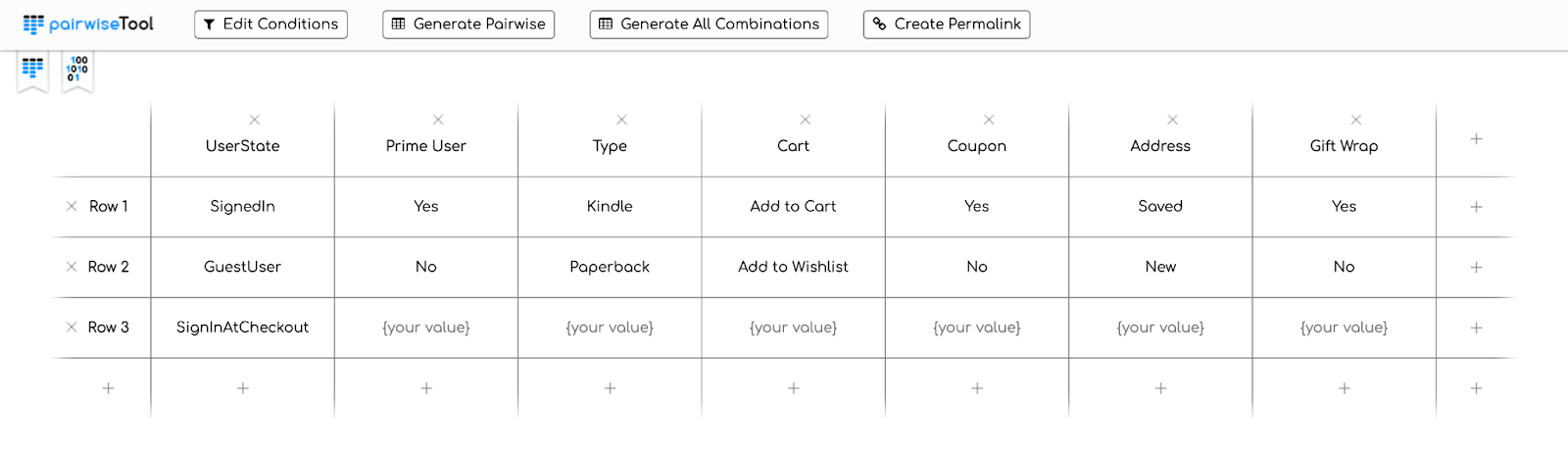
Task: Add a value under the Address column
Action: (1160, 388)
